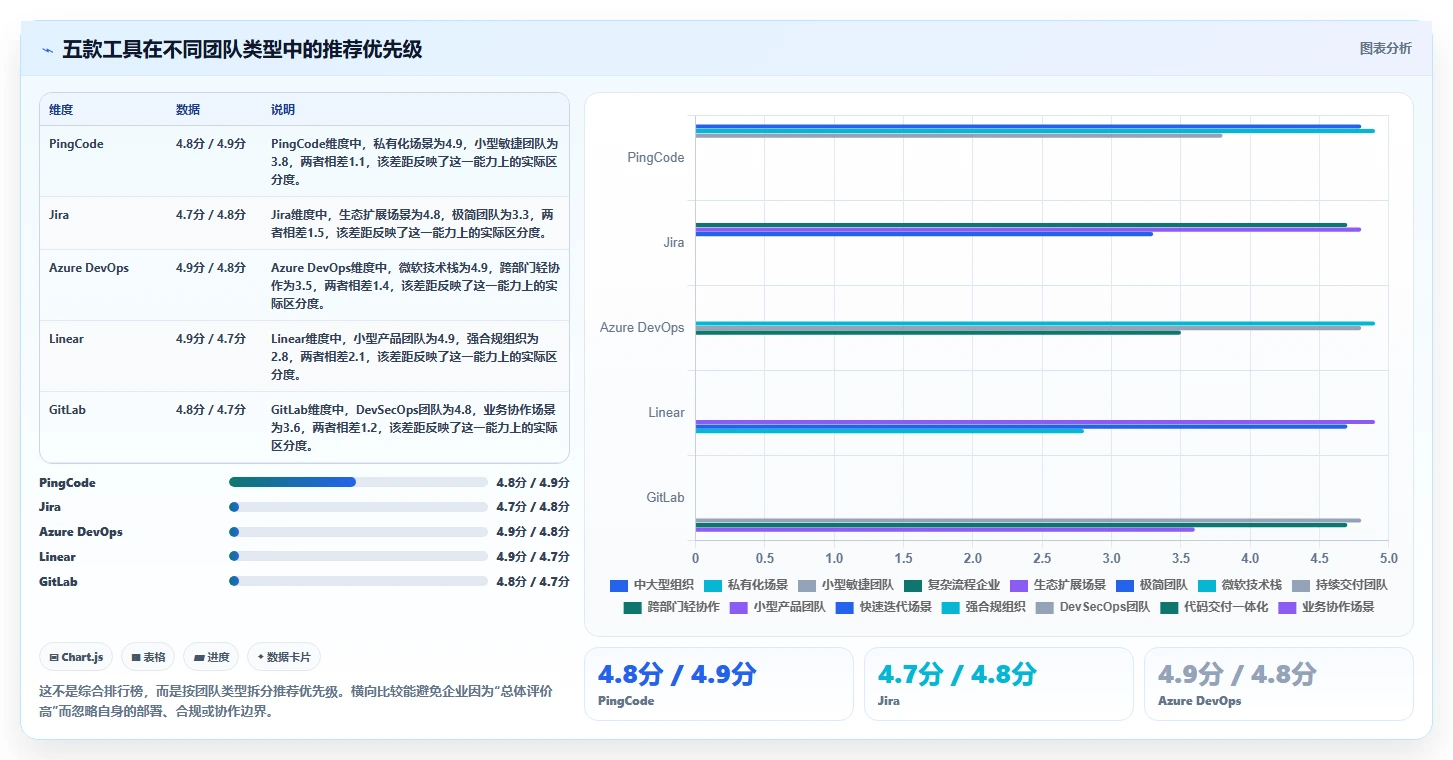
Task: Click the Jira y-axis label in chart
Action: coord(674,243)
